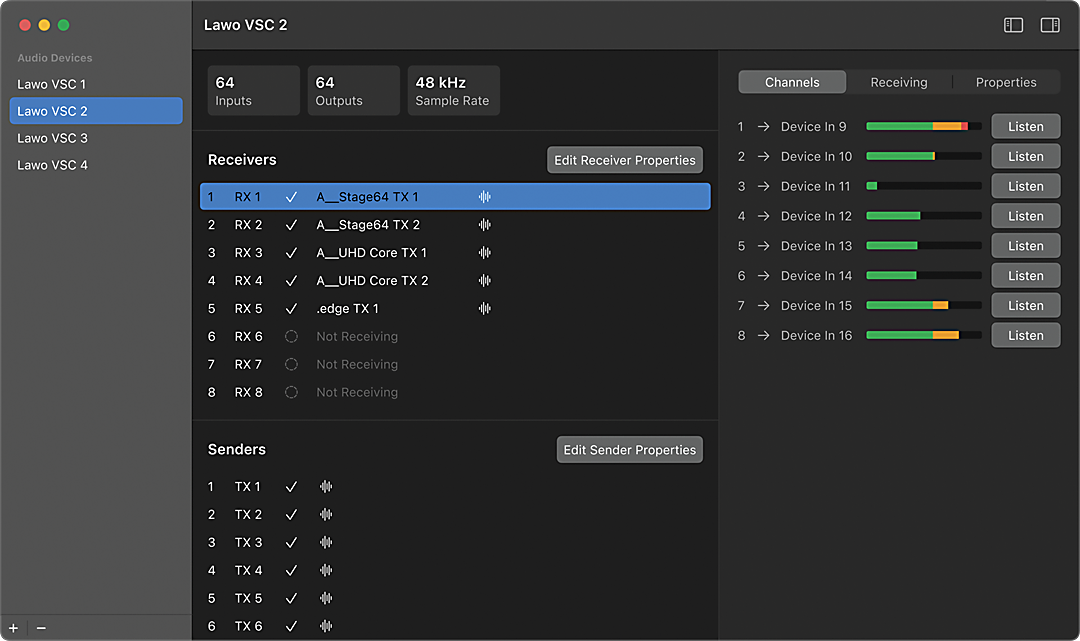This screenshot has width=1080, height=641.
Task: Listen to channel 5 Device In 13
Action: pyautogui.click(x=1026, y=246)
